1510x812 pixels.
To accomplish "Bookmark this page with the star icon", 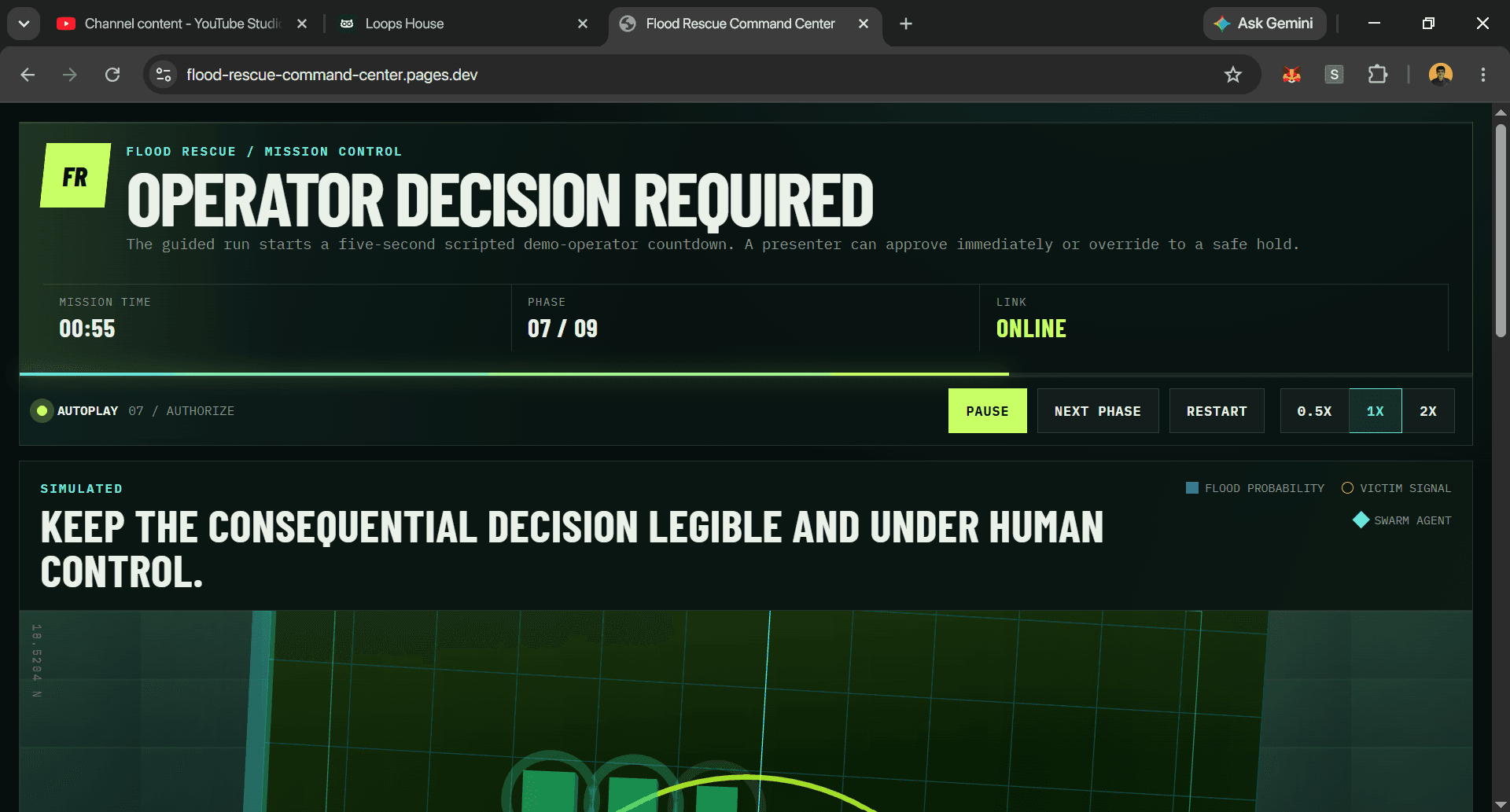I will 1232,75.
